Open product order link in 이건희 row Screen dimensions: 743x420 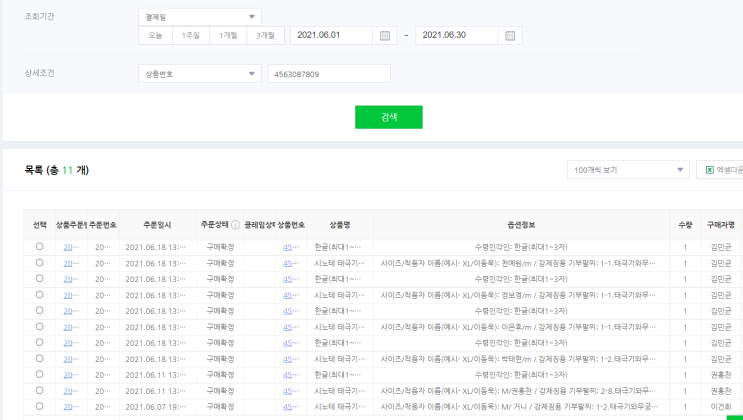(x=68, y=407)
